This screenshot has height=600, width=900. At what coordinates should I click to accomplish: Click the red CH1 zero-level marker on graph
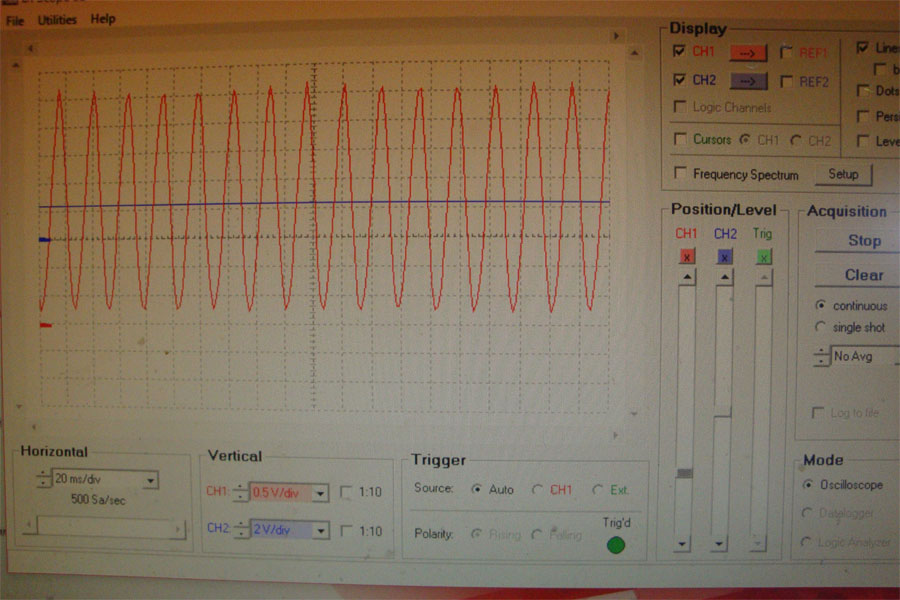click(x=45, y=325)
